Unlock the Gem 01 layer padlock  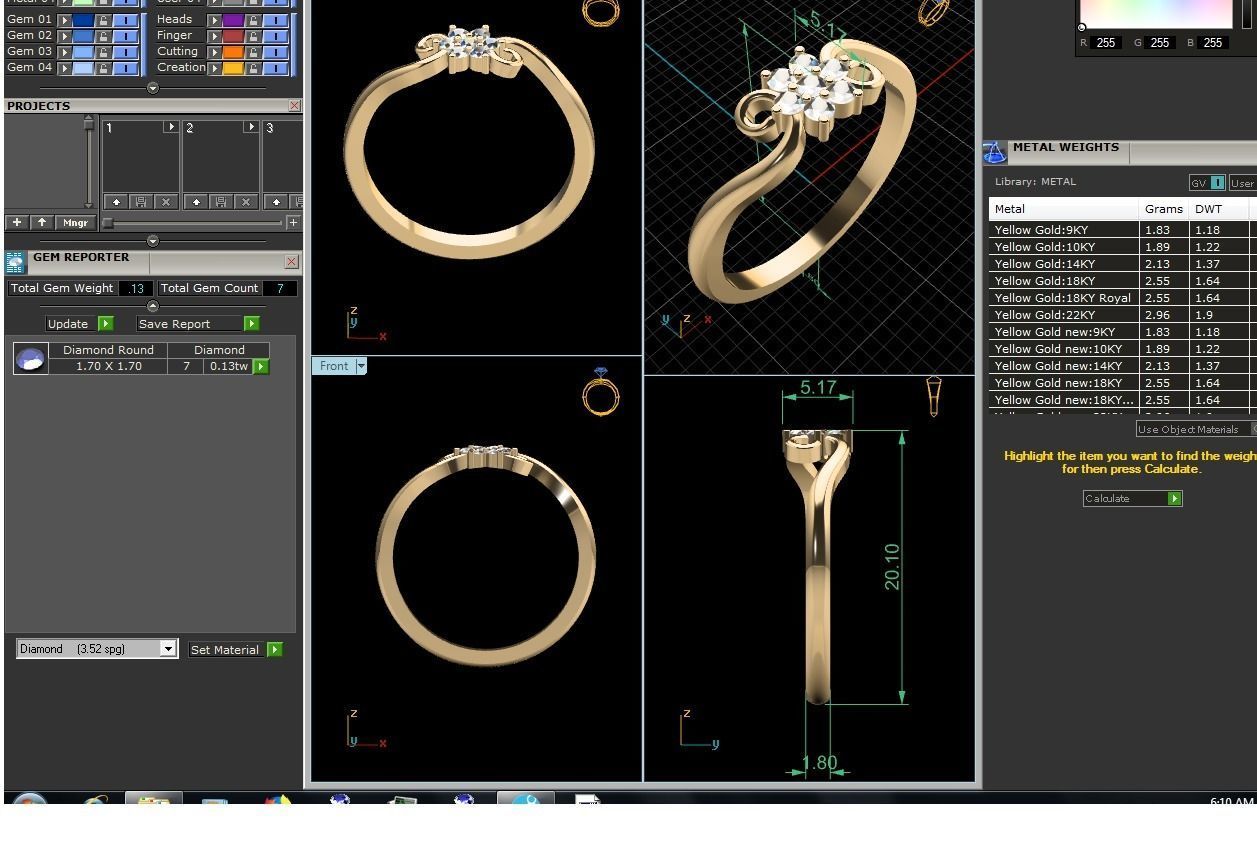pos(103,20)
